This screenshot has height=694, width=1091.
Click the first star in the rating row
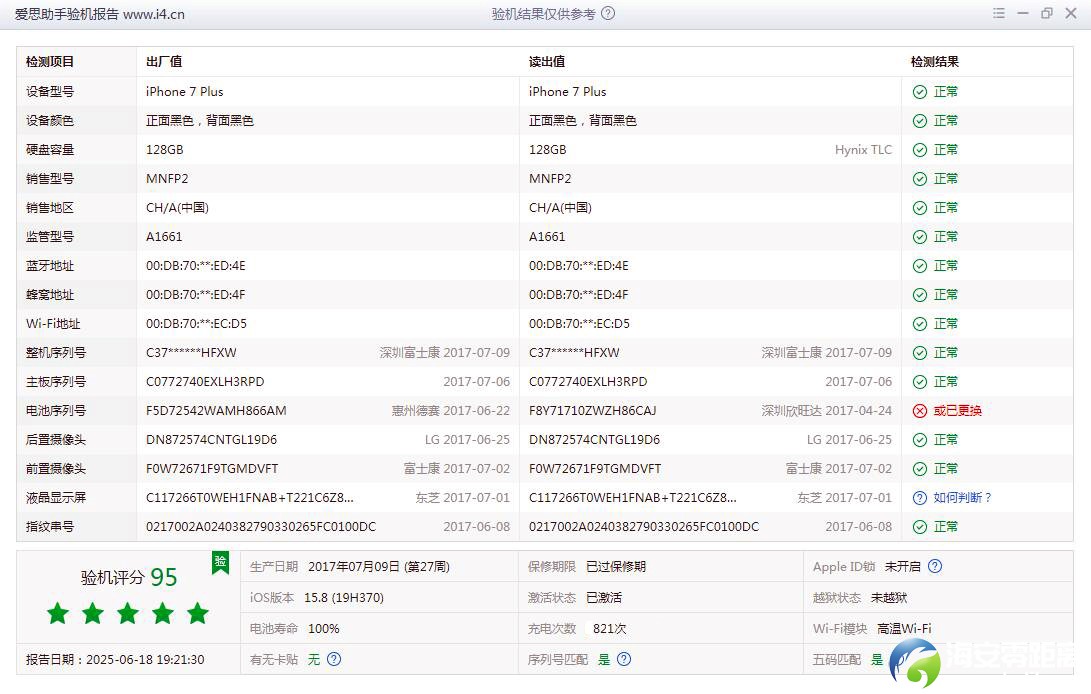[57, 614]
